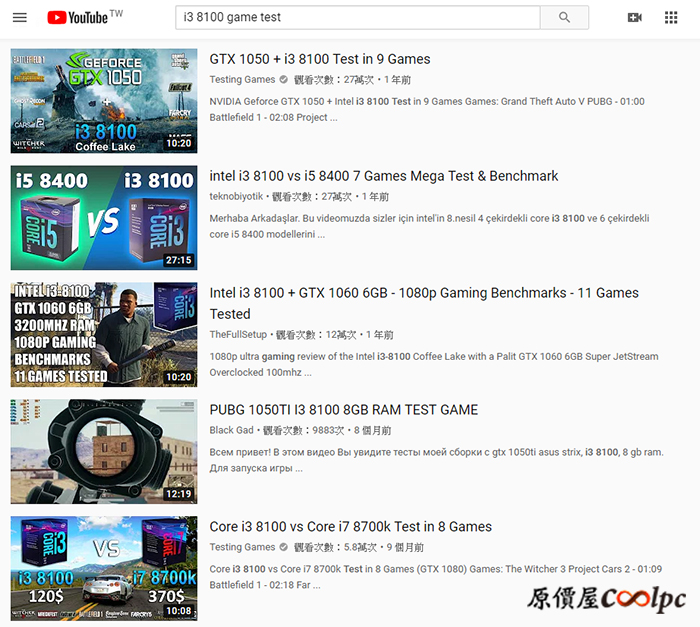700x627 pixels.
Task: Click verified badge on i7 8700k result
Action: [x=283, y=547]
